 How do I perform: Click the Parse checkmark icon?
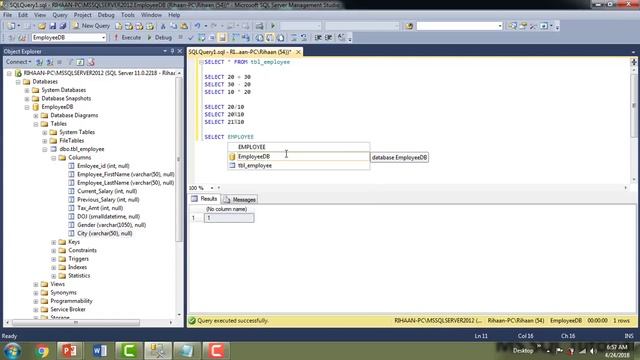(190, 38)
